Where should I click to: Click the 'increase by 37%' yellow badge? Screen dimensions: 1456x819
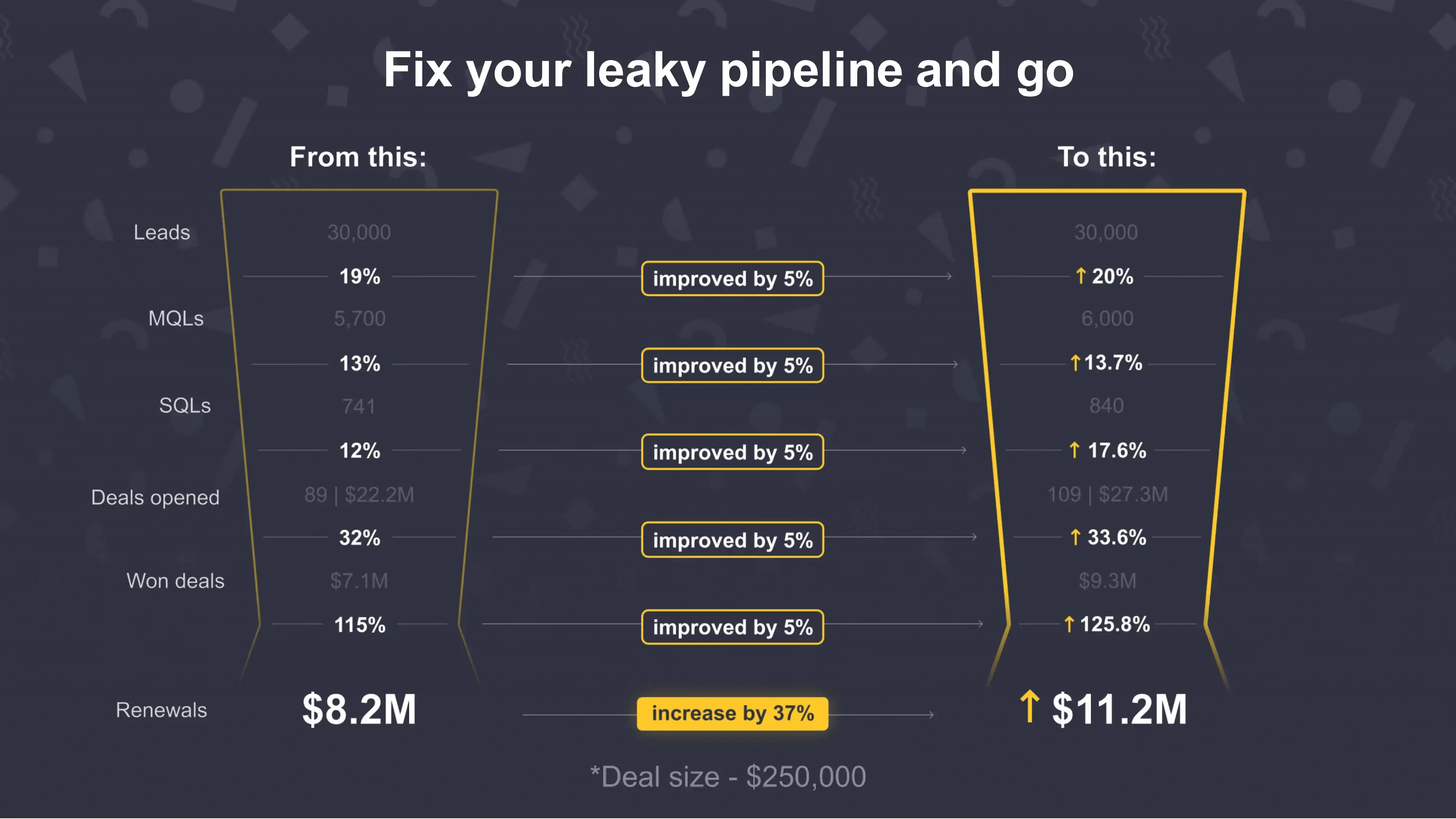pos(732,714)
